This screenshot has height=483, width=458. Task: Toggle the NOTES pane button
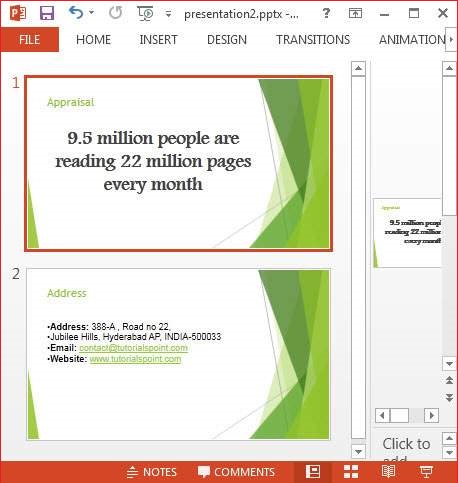[x=152, y=472]
